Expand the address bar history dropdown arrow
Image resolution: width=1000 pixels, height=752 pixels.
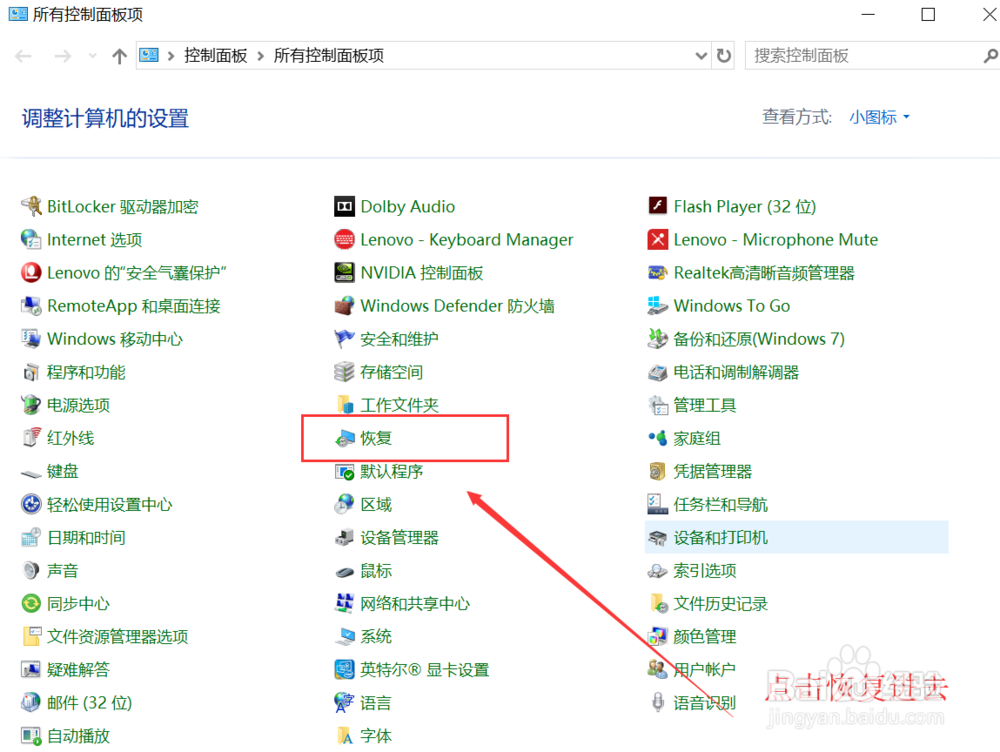tap(701, 56)
